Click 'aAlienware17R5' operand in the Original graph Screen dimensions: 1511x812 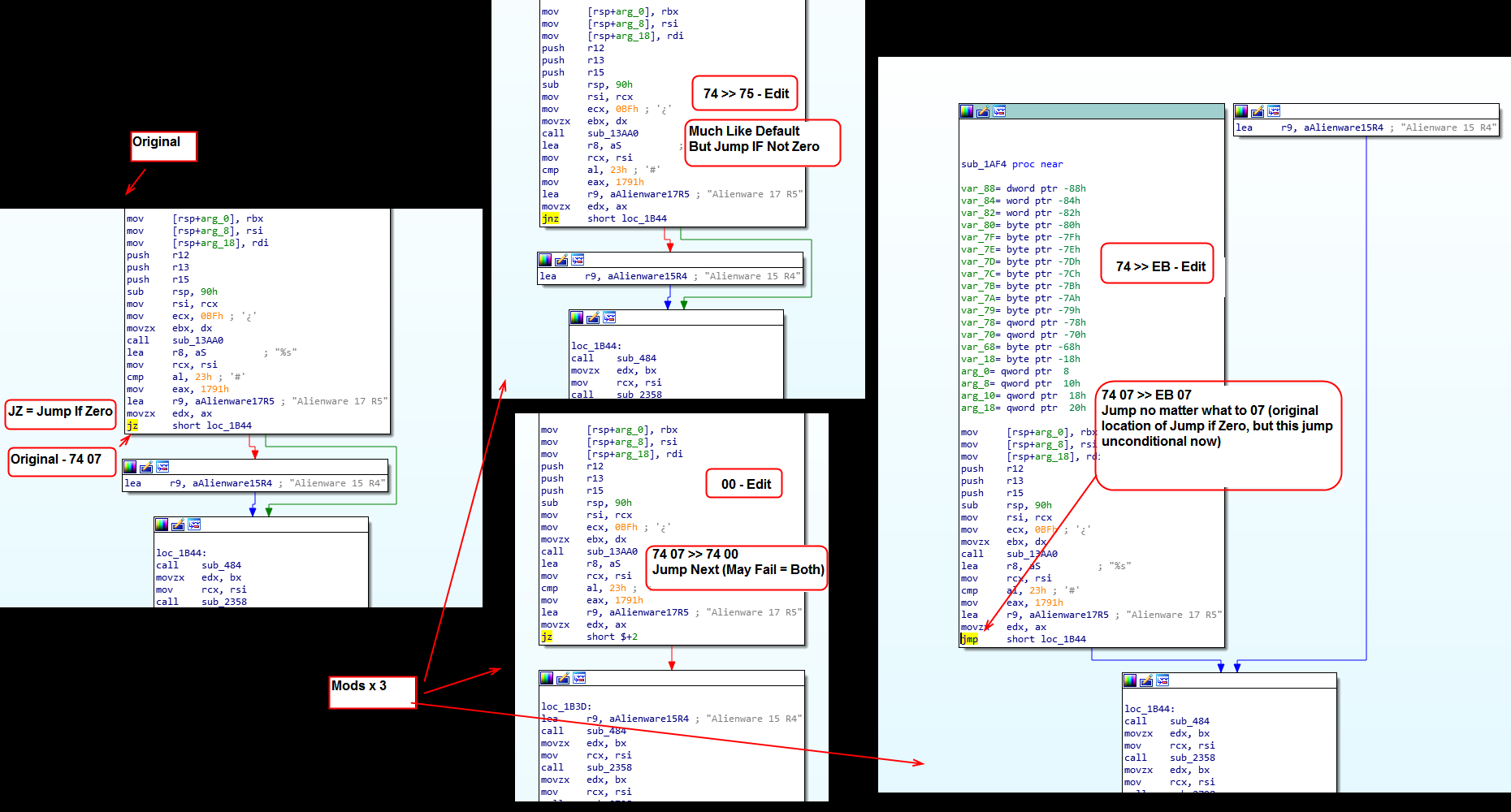(234, 401)
